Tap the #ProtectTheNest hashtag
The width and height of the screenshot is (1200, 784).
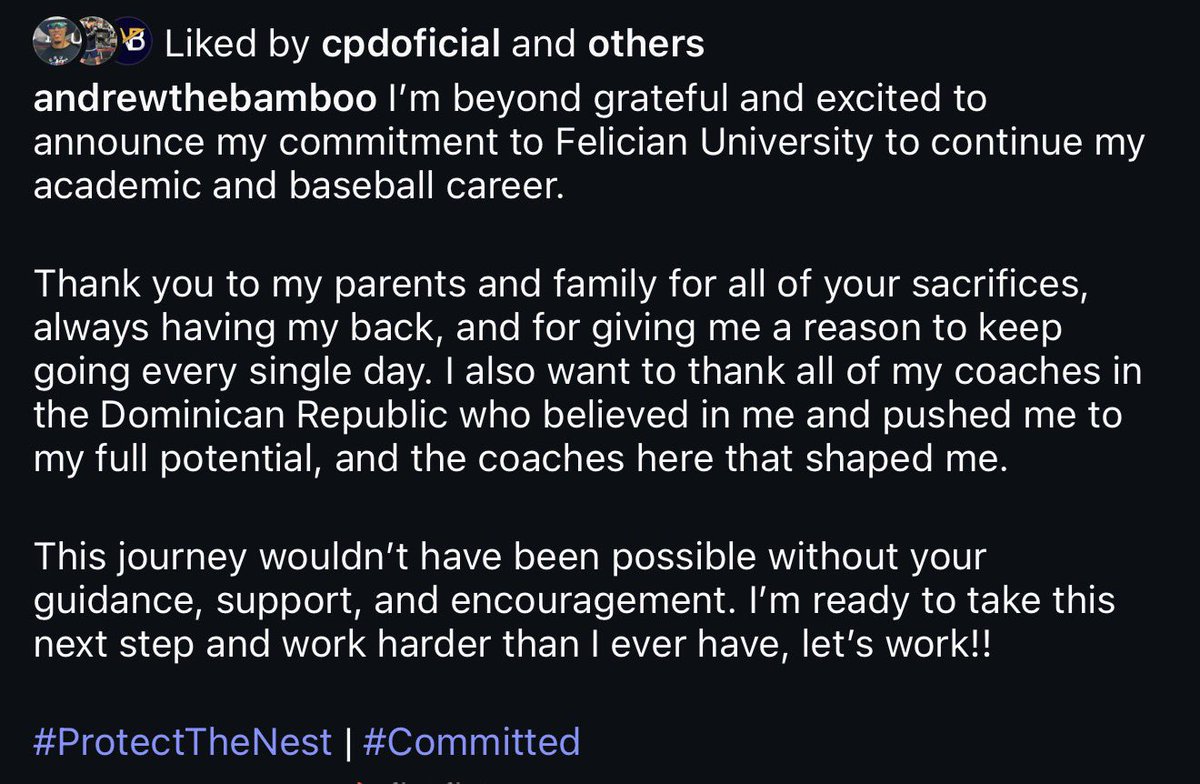tap(182, 742)
